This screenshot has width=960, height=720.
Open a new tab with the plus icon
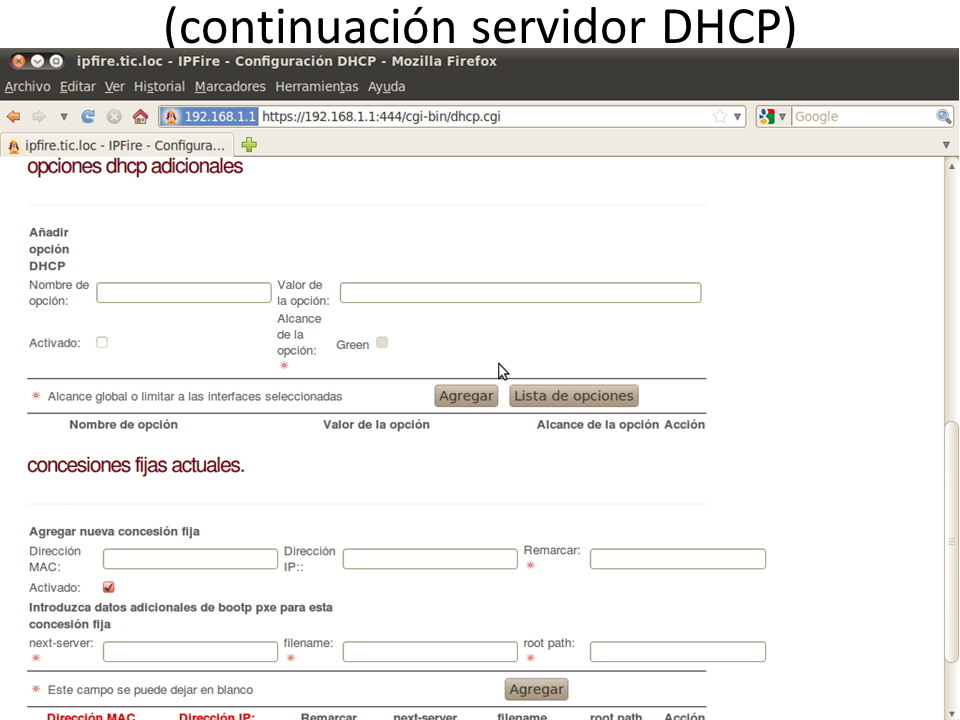[249, 145]
